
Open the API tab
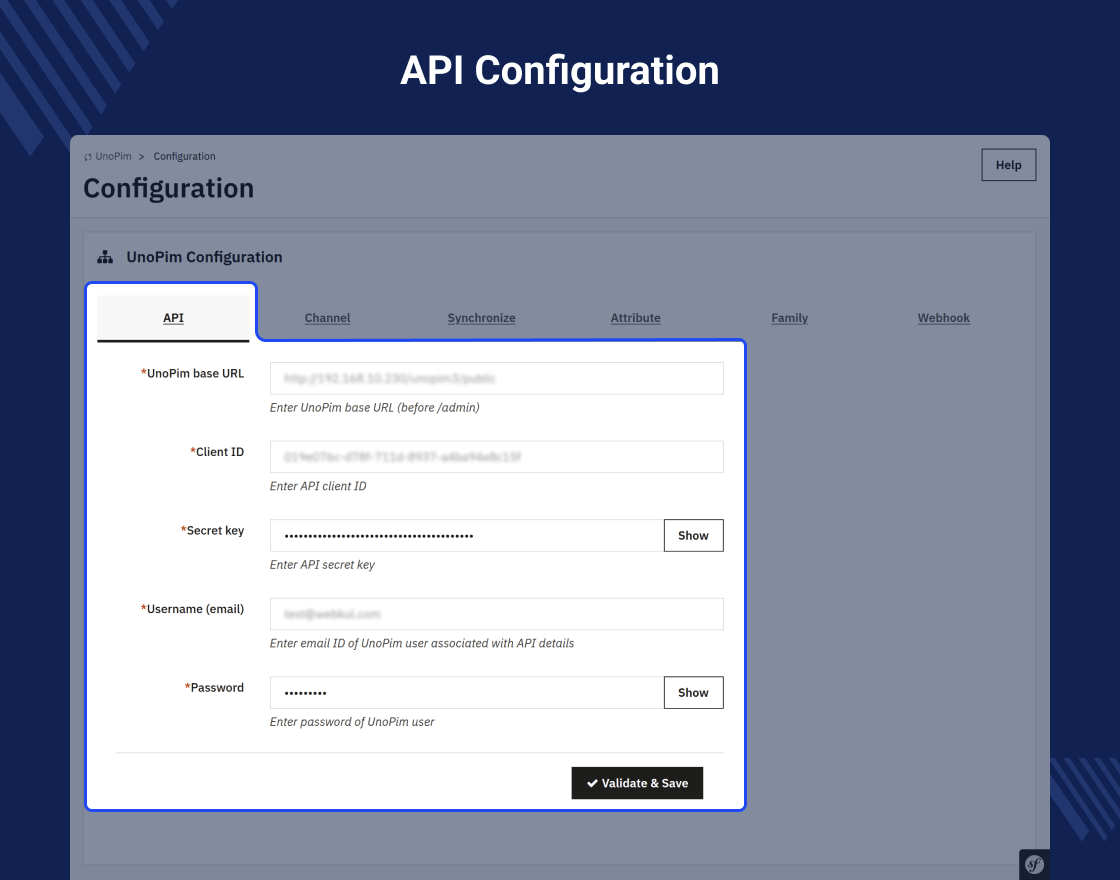173,318
